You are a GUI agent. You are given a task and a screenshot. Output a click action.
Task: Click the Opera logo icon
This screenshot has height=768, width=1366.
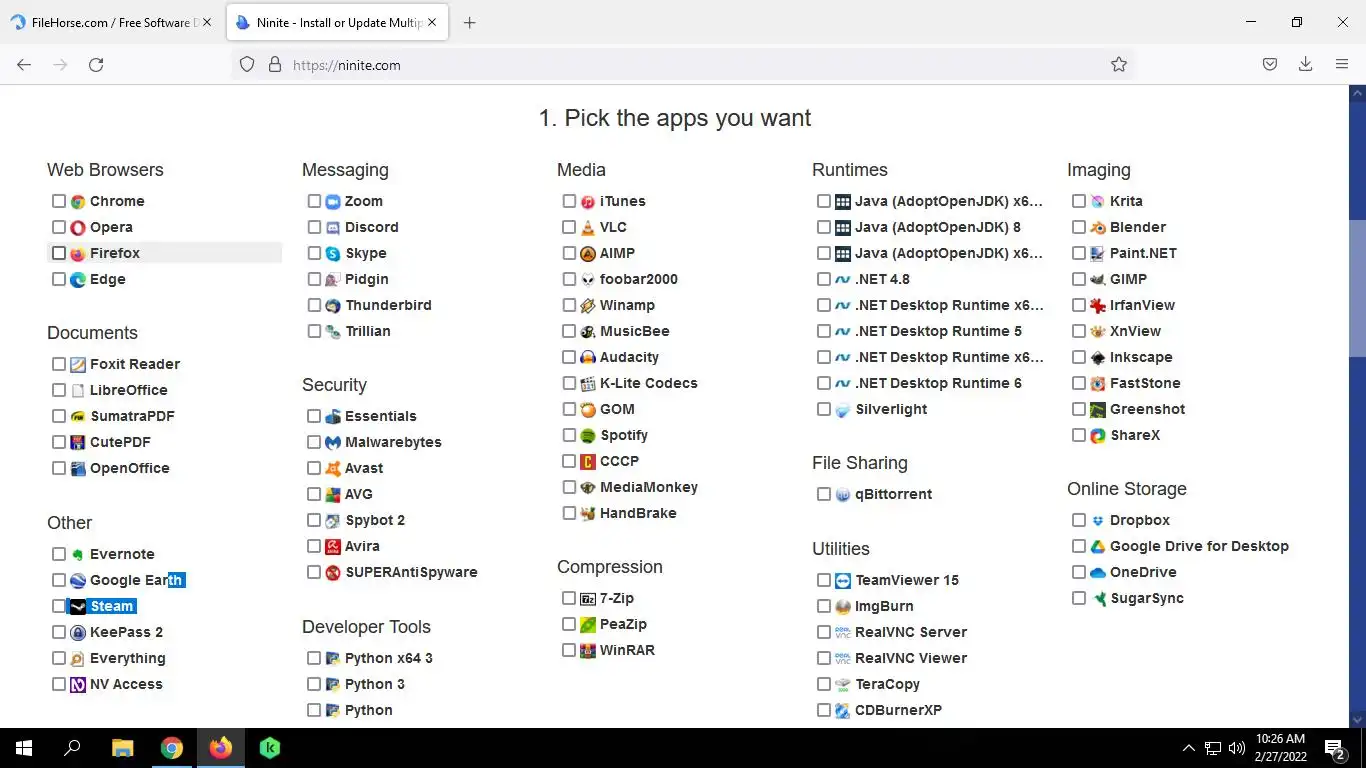click(x=78, y=227)
